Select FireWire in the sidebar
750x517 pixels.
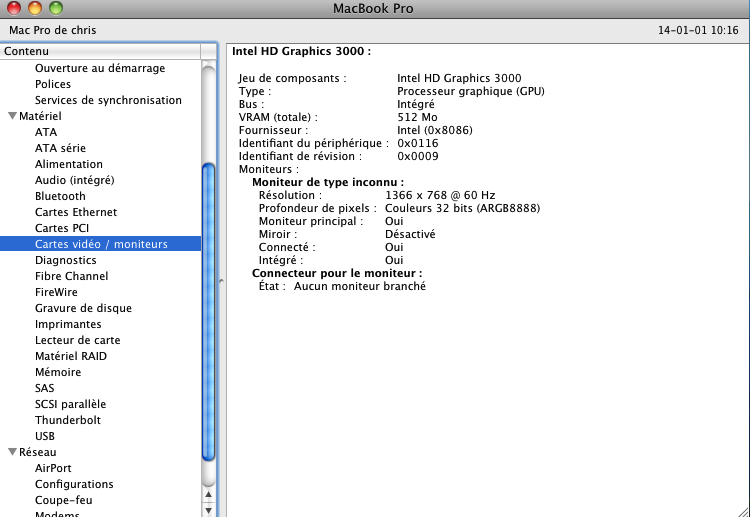pos(56,292)
